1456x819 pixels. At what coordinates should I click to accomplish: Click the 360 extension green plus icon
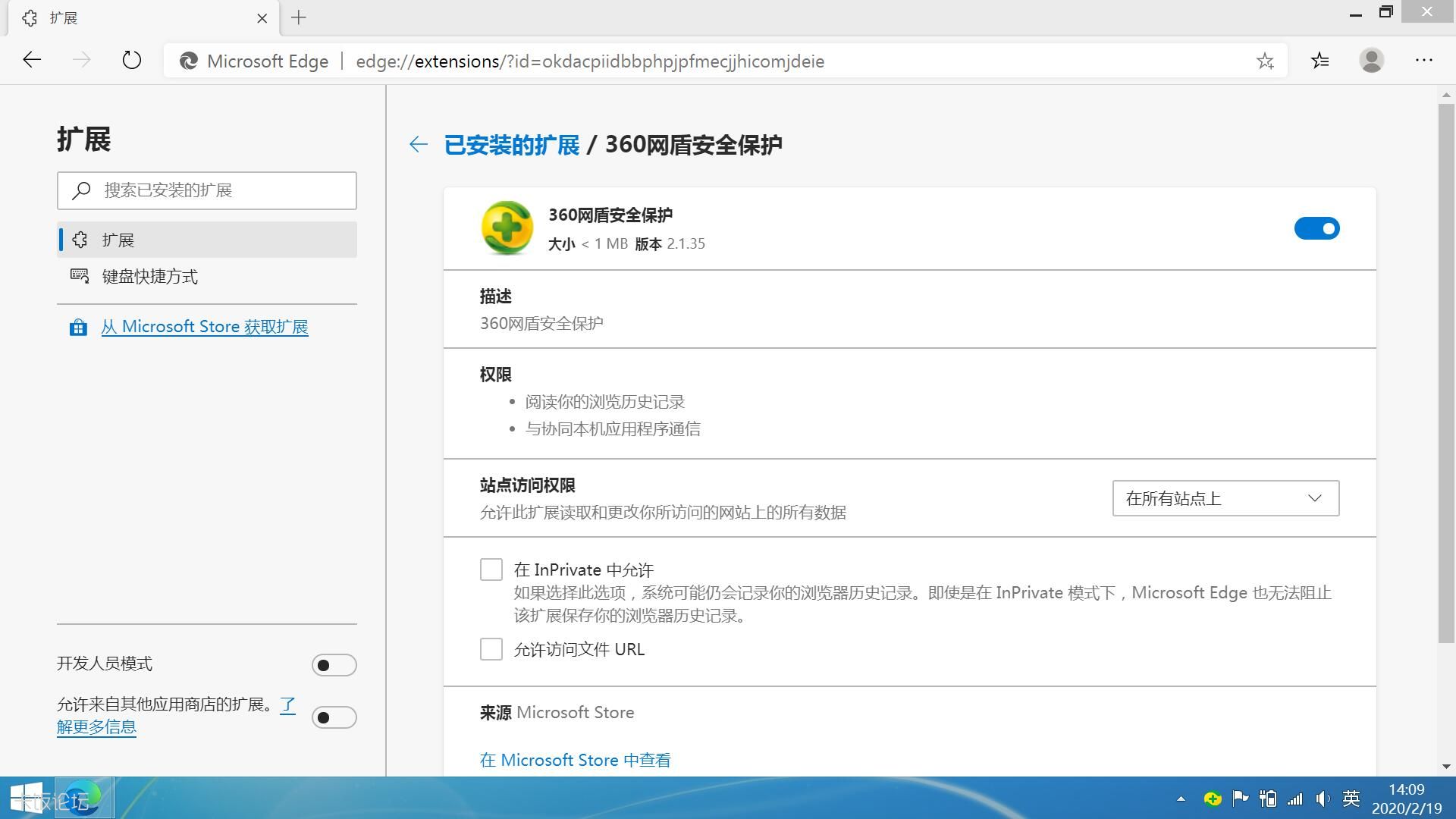(x=507, y=227)
